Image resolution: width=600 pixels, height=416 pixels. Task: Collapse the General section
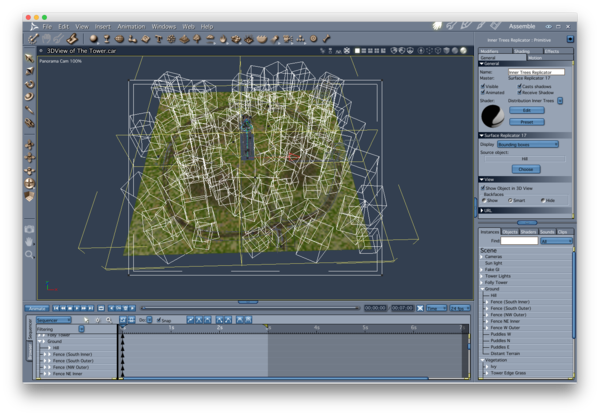(x=482, y=64)
